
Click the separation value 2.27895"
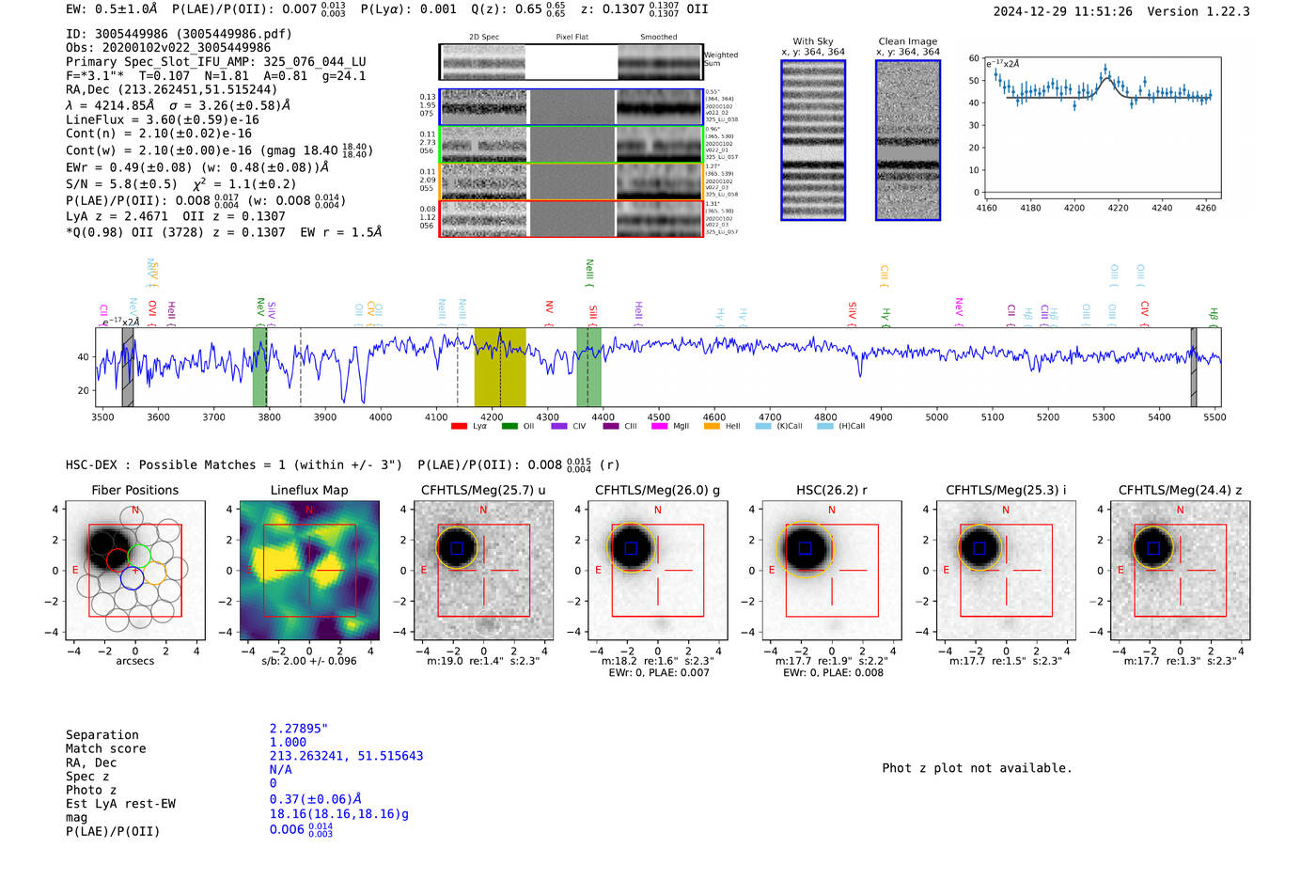point(298,729)
